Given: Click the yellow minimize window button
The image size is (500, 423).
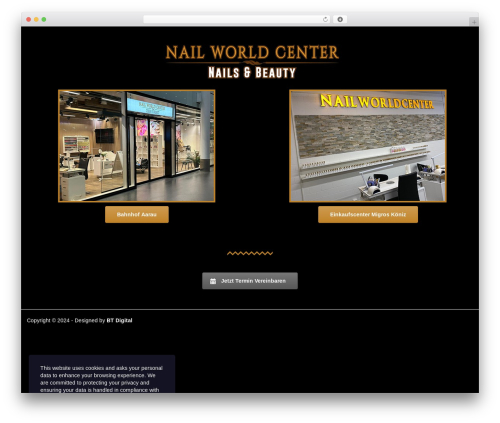Looking at the screenshot, I should click(x=36, y=19).
